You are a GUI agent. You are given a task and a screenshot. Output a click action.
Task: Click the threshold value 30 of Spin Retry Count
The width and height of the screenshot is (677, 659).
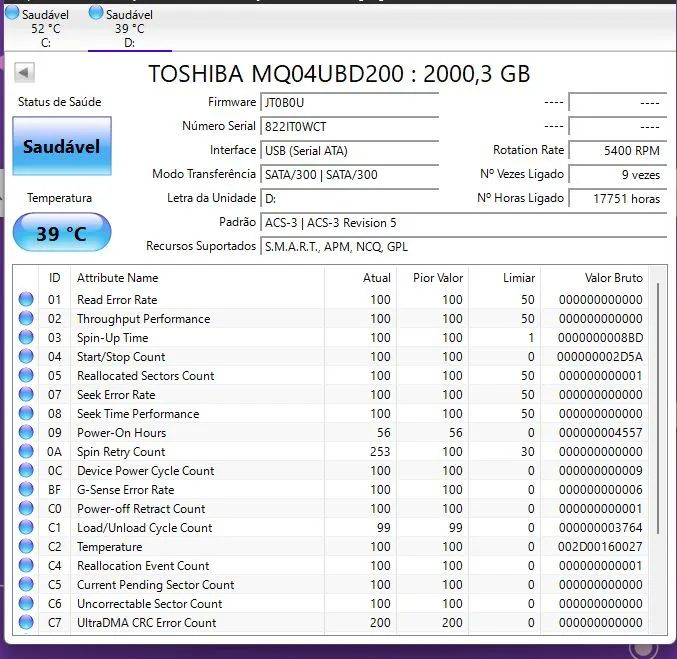point(528,452)
